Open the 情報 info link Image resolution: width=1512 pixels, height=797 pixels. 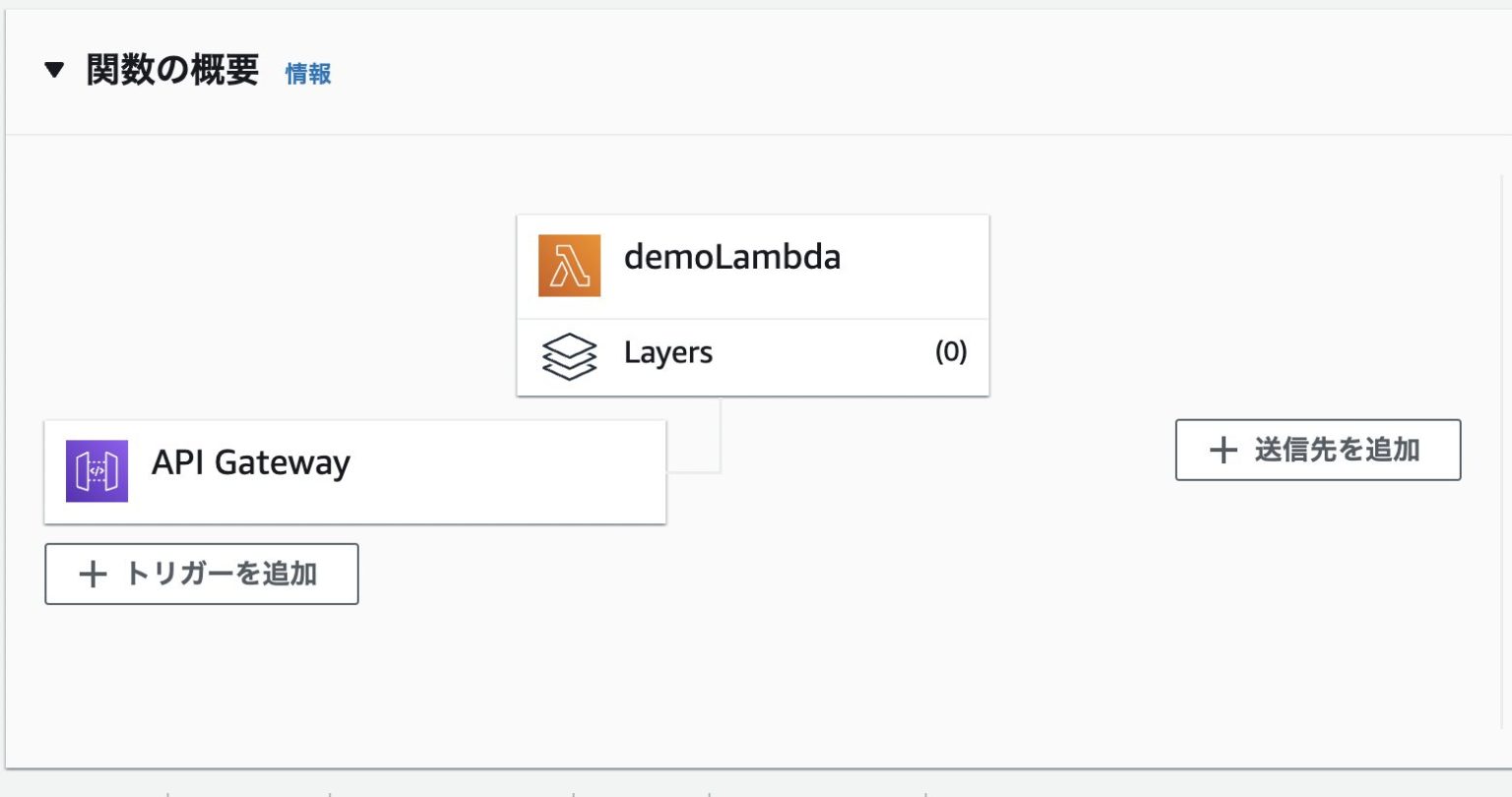coord(306,74)
